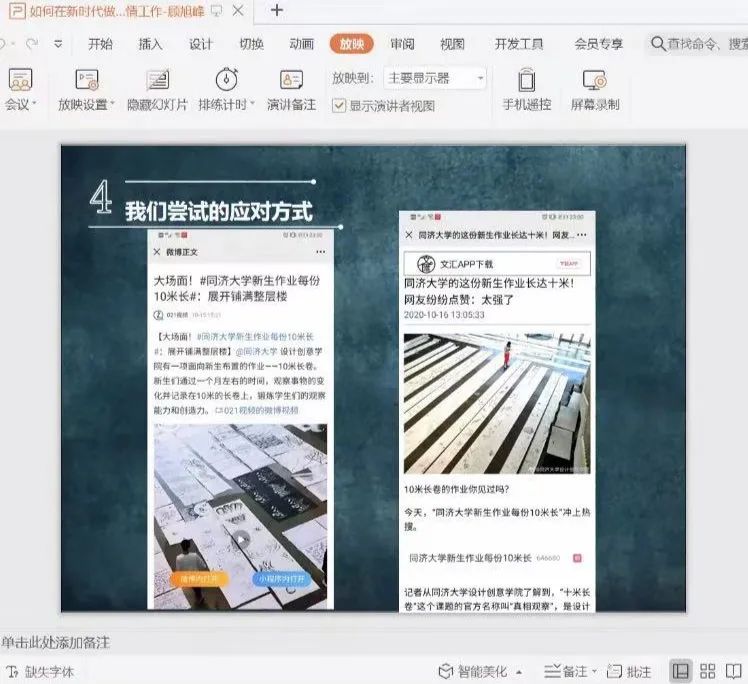Image resolution: width=748 pixels, height=684 pixels.
Task: Click the redo arrow icon
Action: click(x=32, y=44)
